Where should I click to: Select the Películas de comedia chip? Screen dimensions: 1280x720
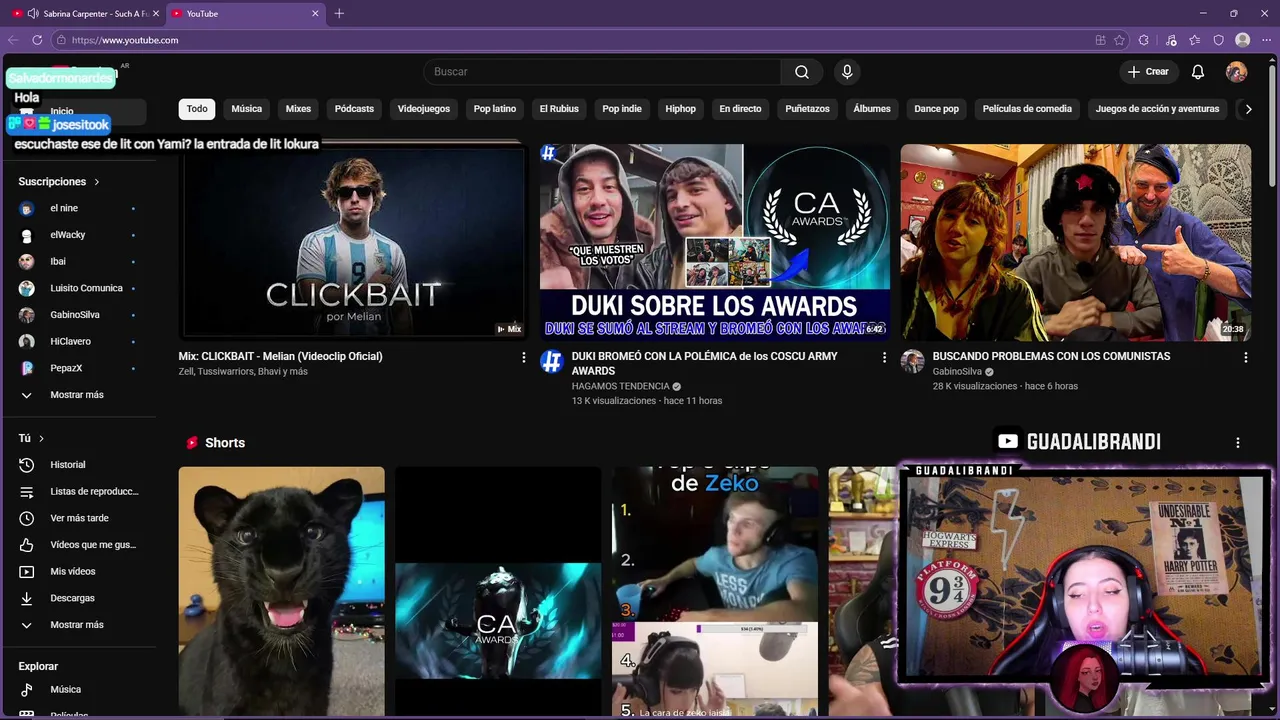pos(1027,109)
